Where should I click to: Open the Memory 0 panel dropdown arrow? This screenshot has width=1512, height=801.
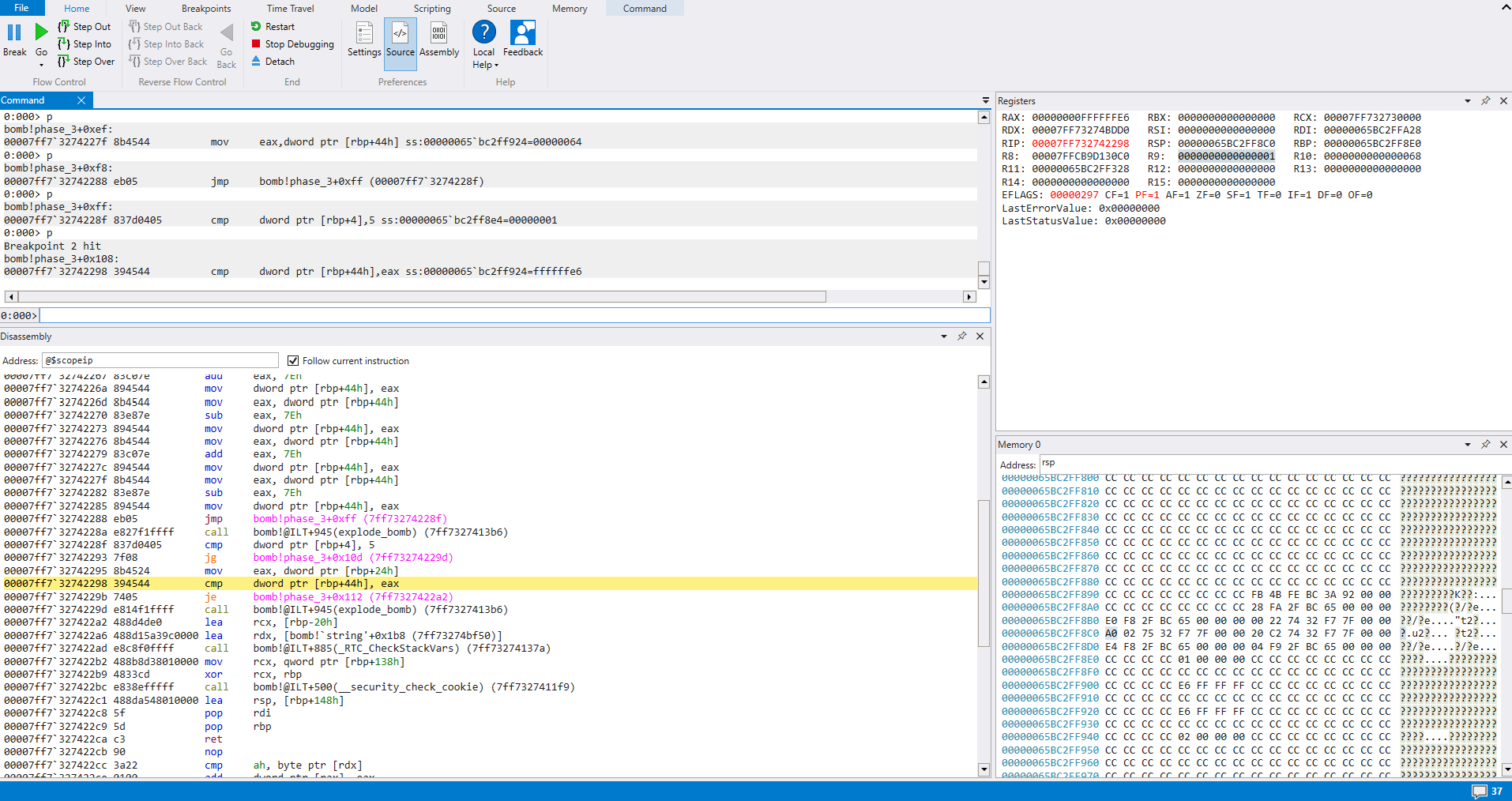pos(1467,445)
